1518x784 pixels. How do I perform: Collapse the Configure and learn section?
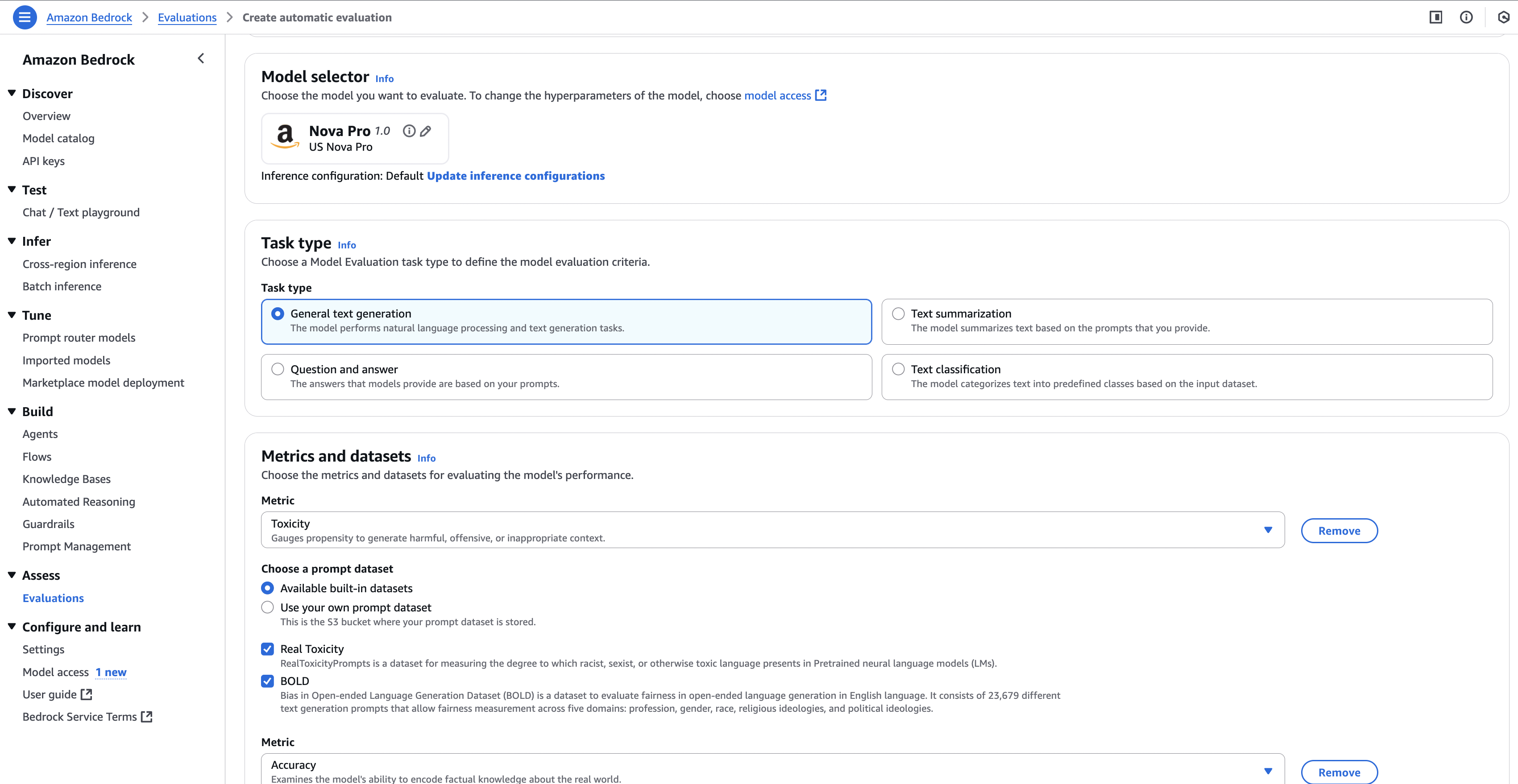point(12,627)
